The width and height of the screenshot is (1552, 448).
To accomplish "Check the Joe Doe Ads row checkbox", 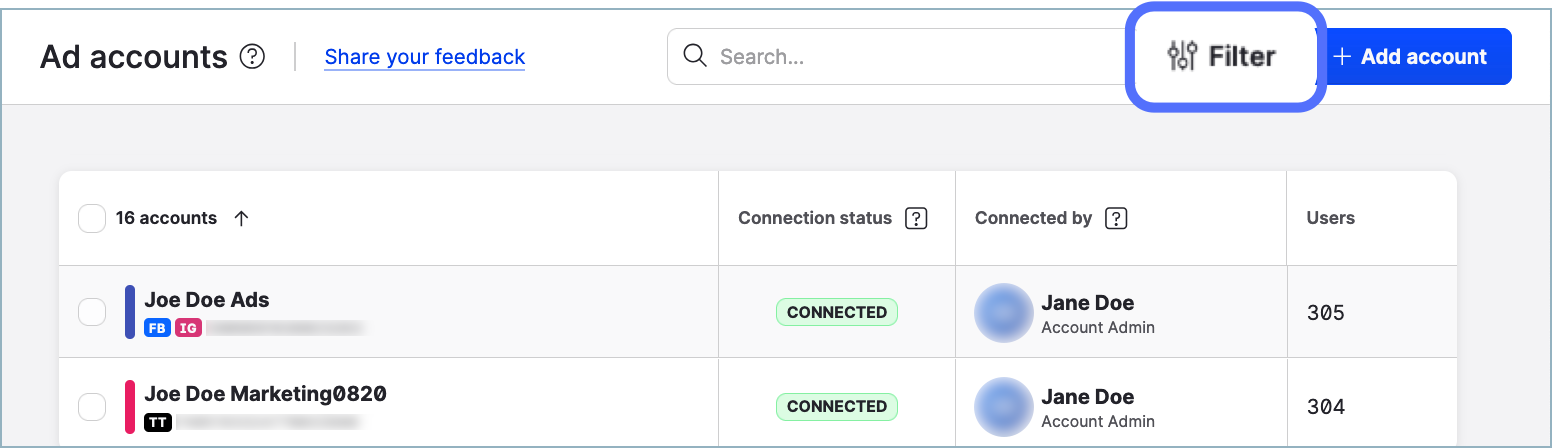I will (x=92, y=313).
